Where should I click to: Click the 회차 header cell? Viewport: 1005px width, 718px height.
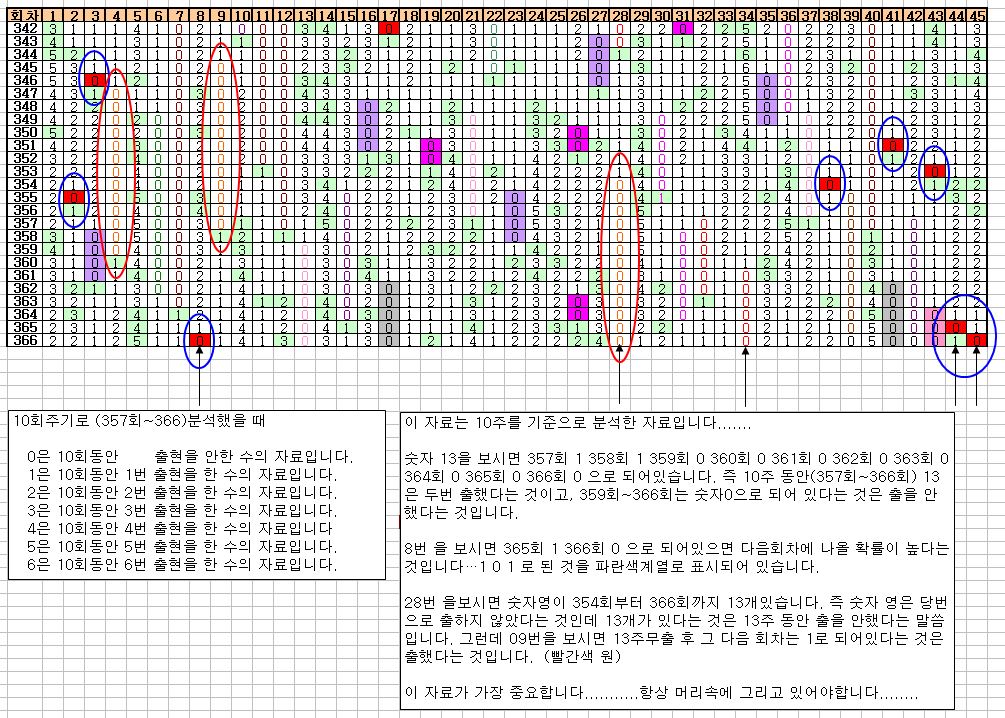tap(21, 14)
